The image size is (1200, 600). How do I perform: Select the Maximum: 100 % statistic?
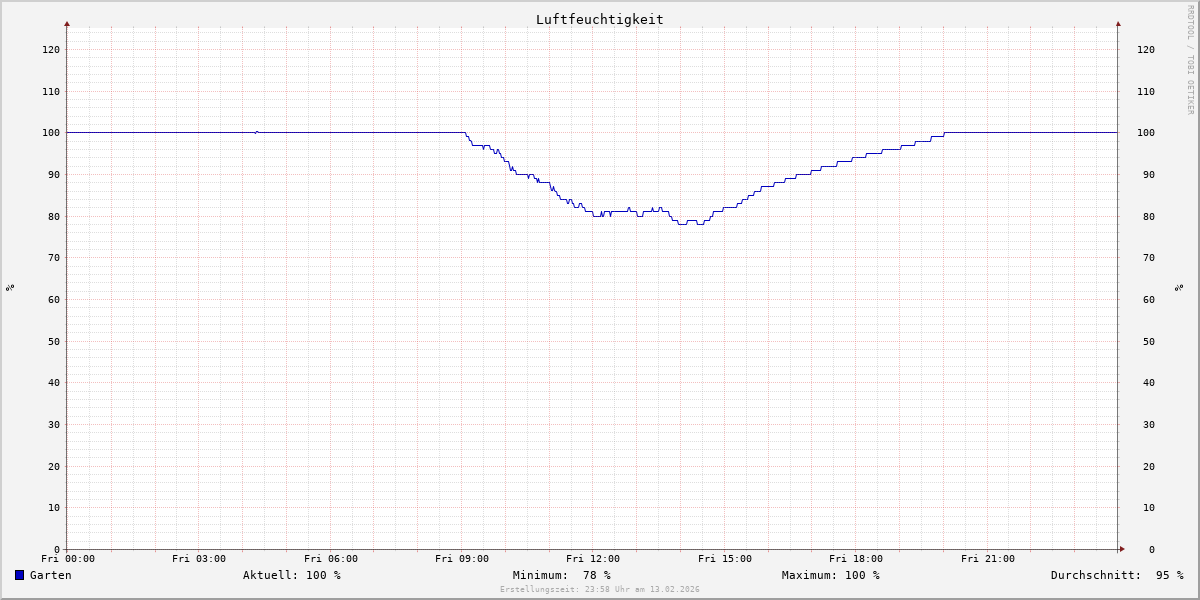(830, 575)
